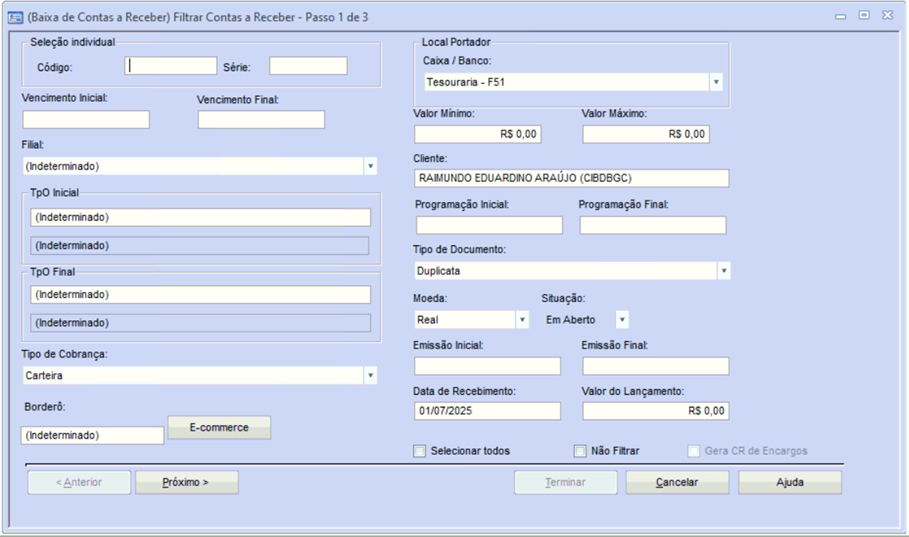Click the Data de Recebimento field
Image resolution: width=909 pixels, height=537 pixels.
tap(488, 411)
